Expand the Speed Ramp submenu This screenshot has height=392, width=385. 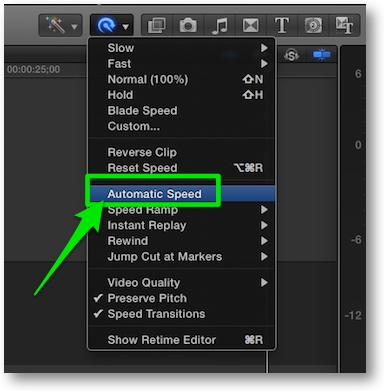tap(182, 210)
